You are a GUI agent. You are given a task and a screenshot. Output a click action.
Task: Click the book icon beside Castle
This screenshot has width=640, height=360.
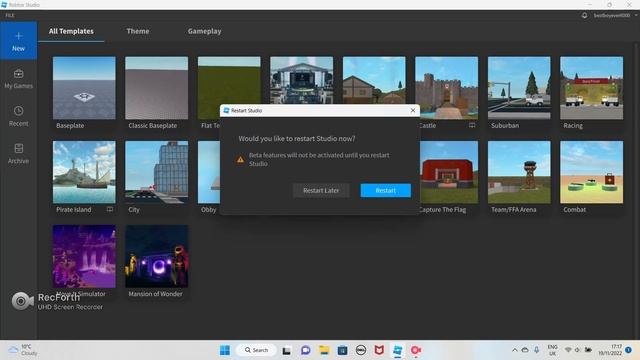[472, 125]
